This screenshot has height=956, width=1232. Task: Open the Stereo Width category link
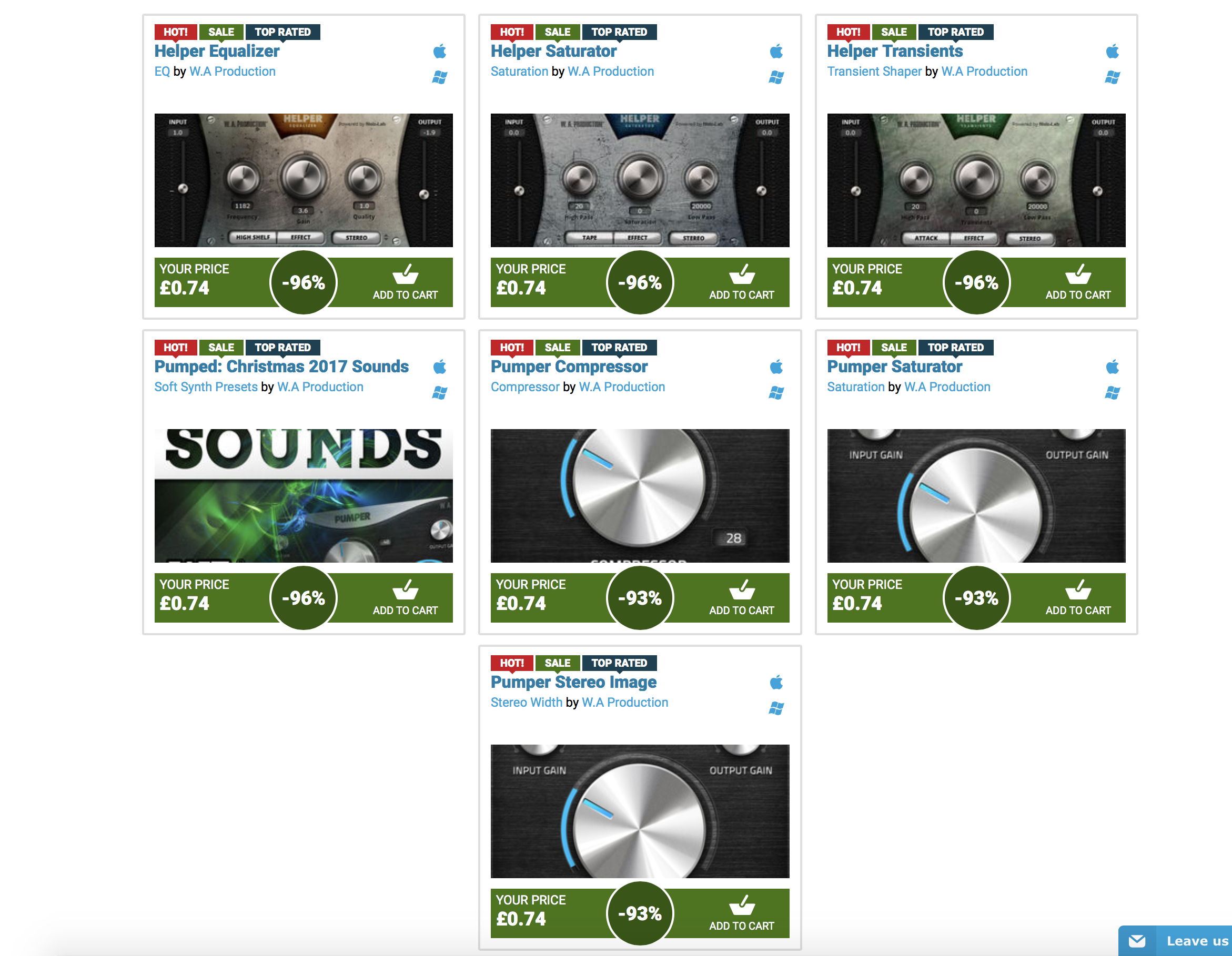526,702
